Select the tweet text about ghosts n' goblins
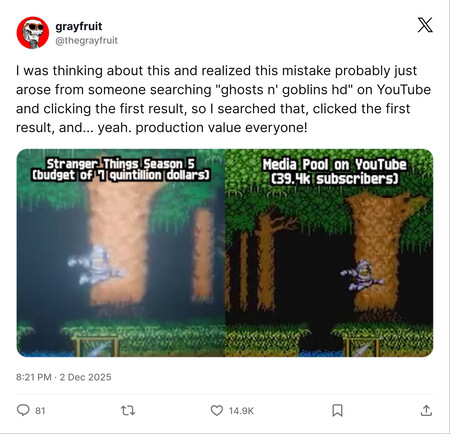The width and height of the screenshot is (450, 434). [223, 99]
